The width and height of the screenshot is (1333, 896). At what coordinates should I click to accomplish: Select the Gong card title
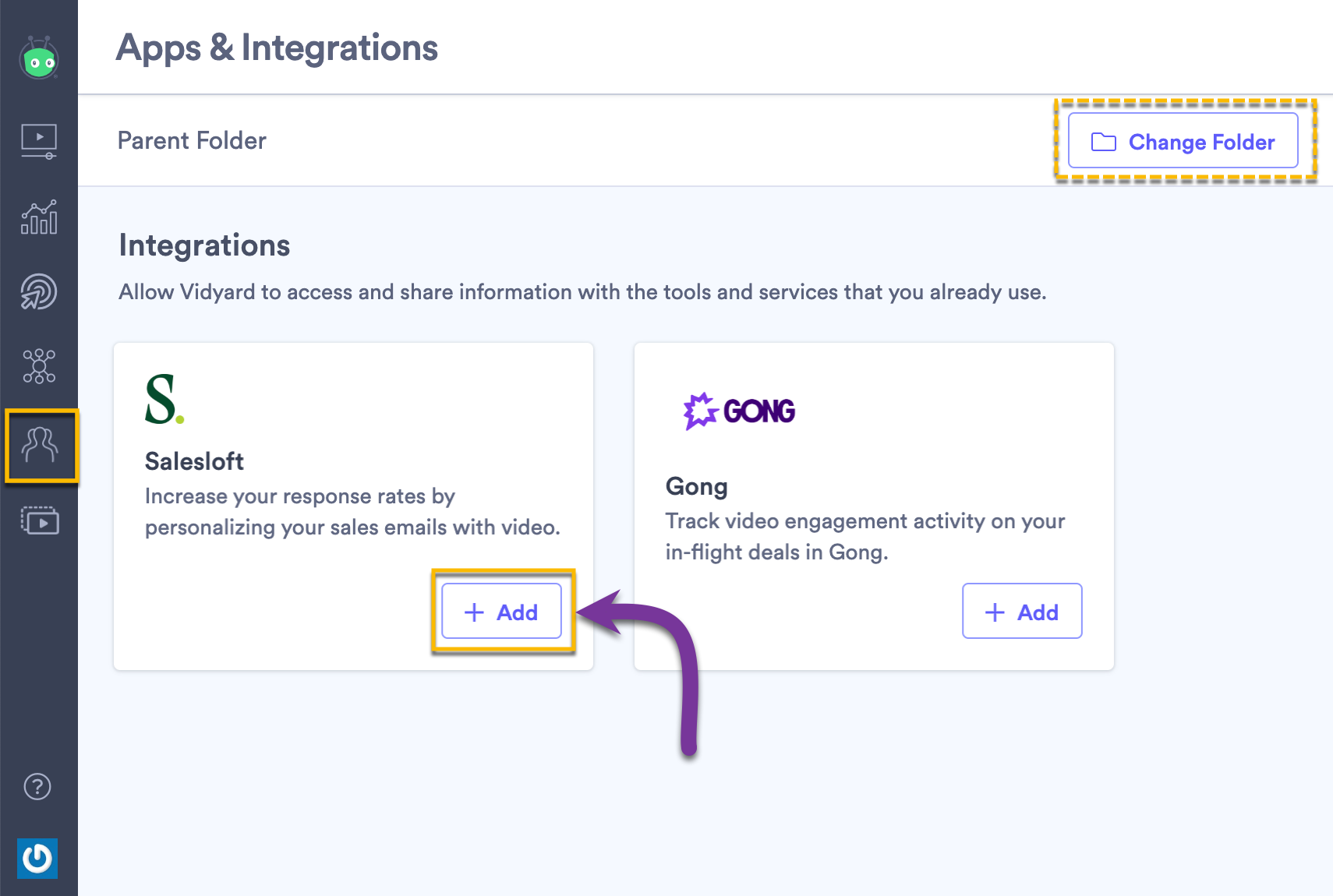tap(696, 486)
